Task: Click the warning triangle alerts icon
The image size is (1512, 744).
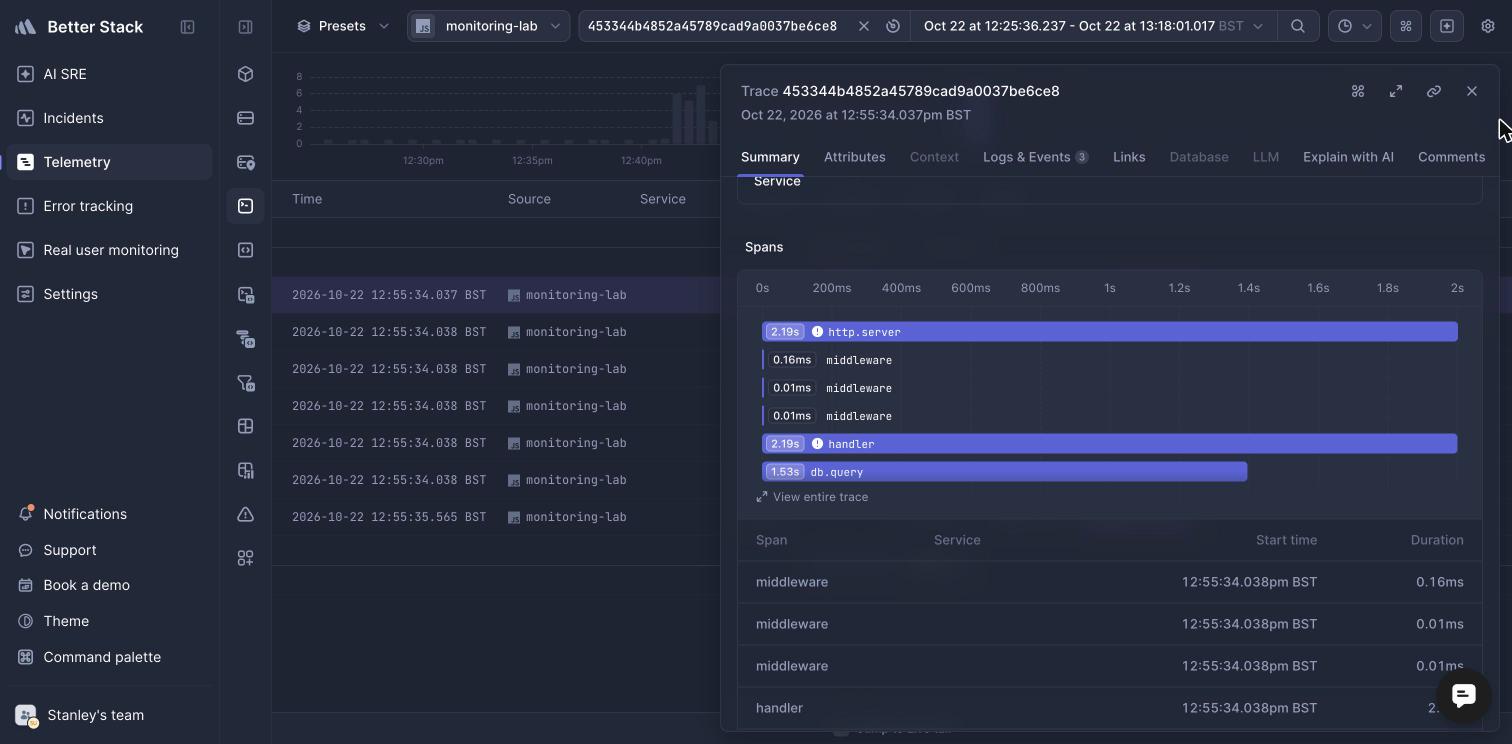Action: click(245, 514)
